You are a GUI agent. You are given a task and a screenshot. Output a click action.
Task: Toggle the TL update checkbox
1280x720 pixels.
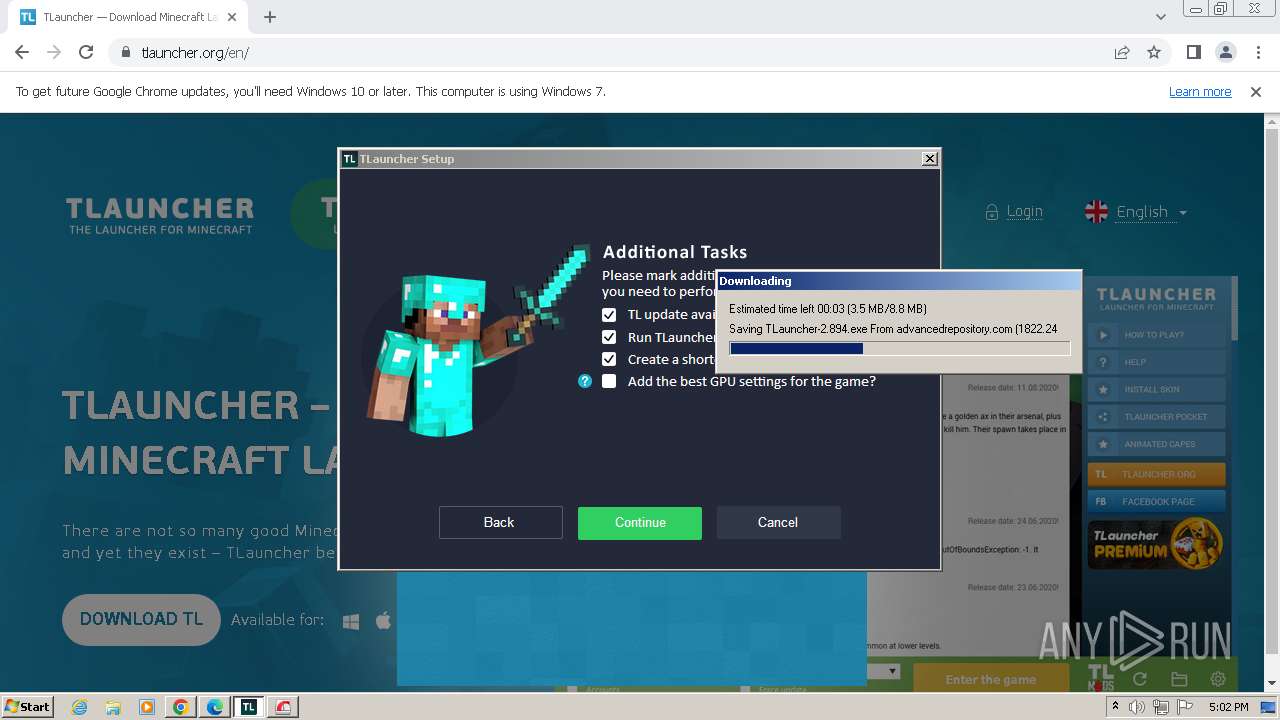point(609,314)
